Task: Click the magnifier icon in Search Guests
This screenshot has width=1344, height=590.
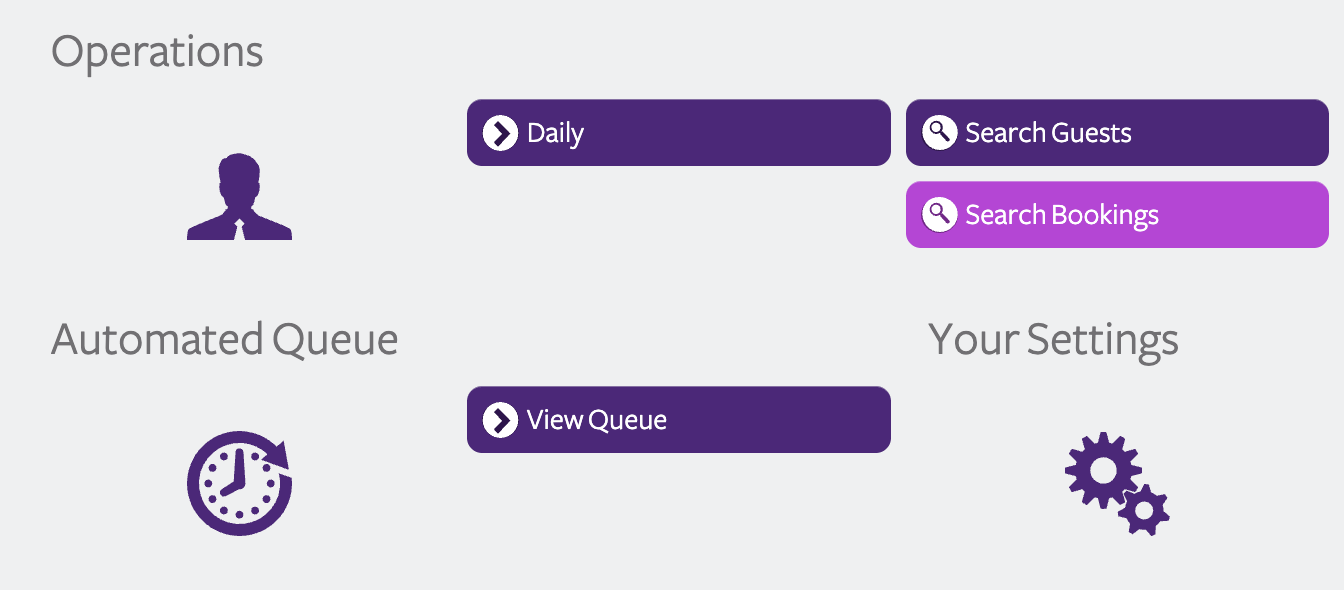Action: 939,133
